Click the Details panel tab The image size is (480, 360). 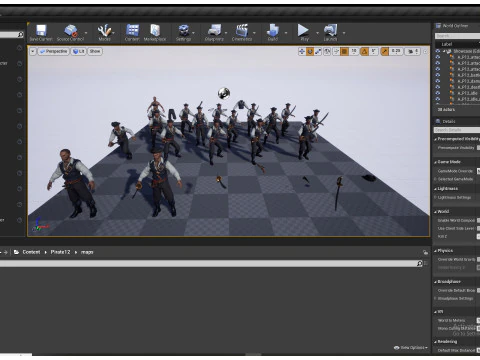click(446, 121)
